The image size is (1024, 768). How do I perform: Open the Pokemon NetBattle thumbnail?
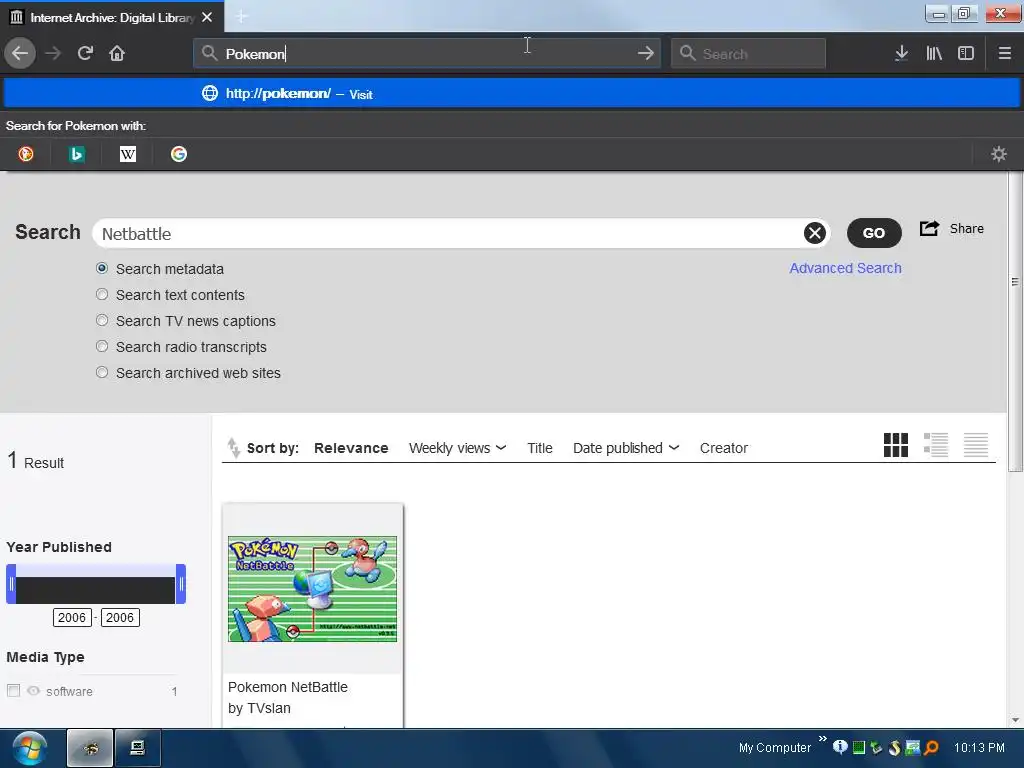tap(312, 589)
